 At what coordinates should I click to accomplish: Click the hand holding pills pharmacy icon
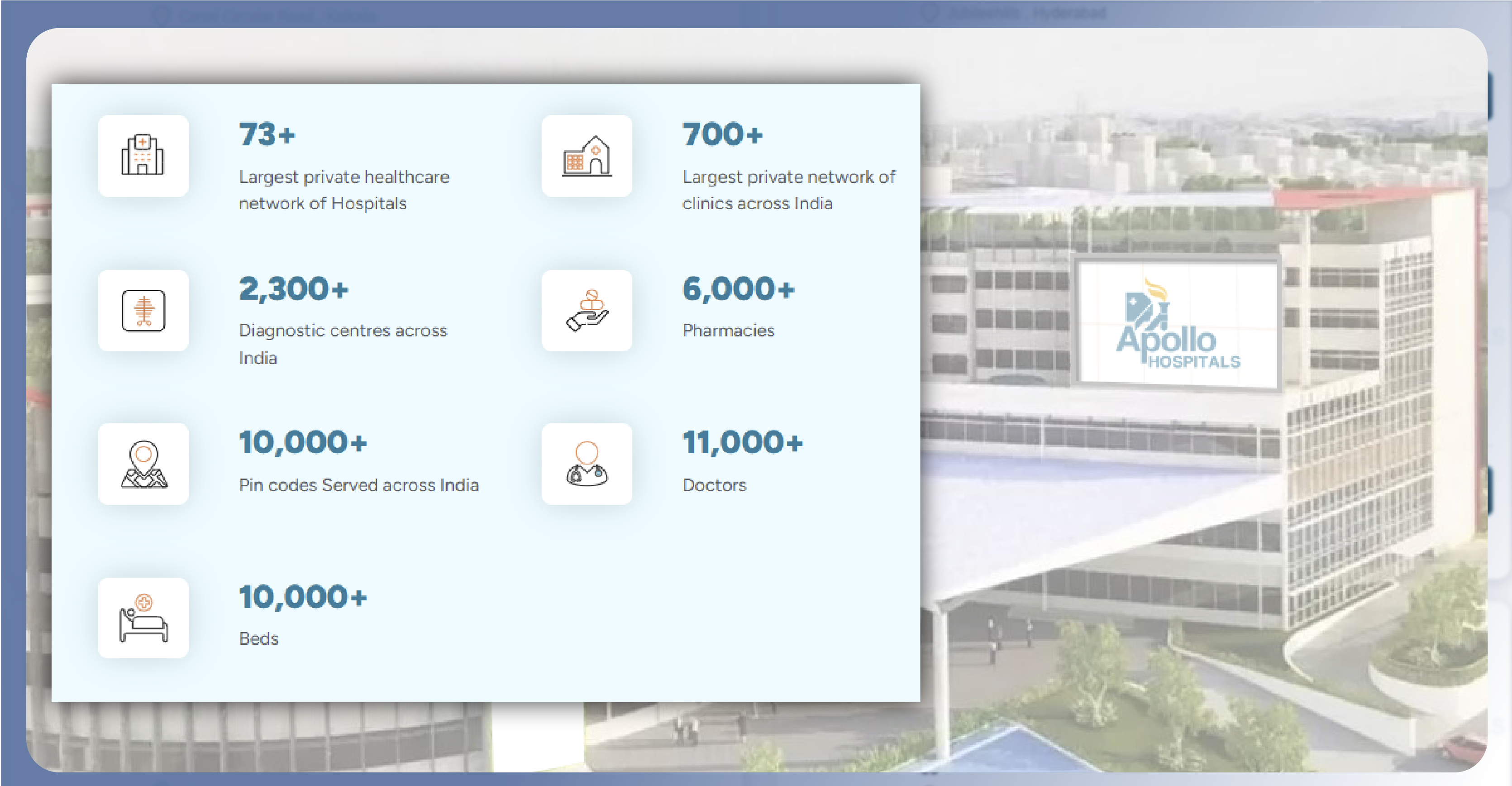point(587,311)
